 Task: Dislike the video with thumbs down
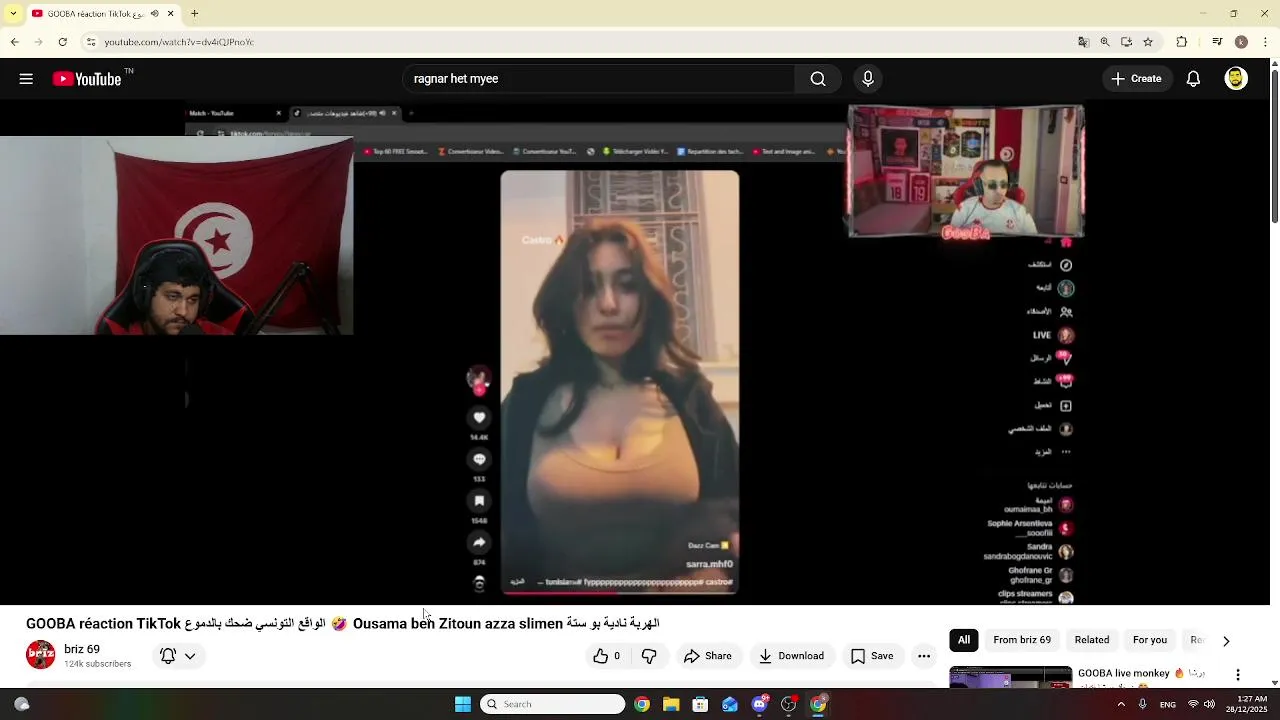click(650, 656)
